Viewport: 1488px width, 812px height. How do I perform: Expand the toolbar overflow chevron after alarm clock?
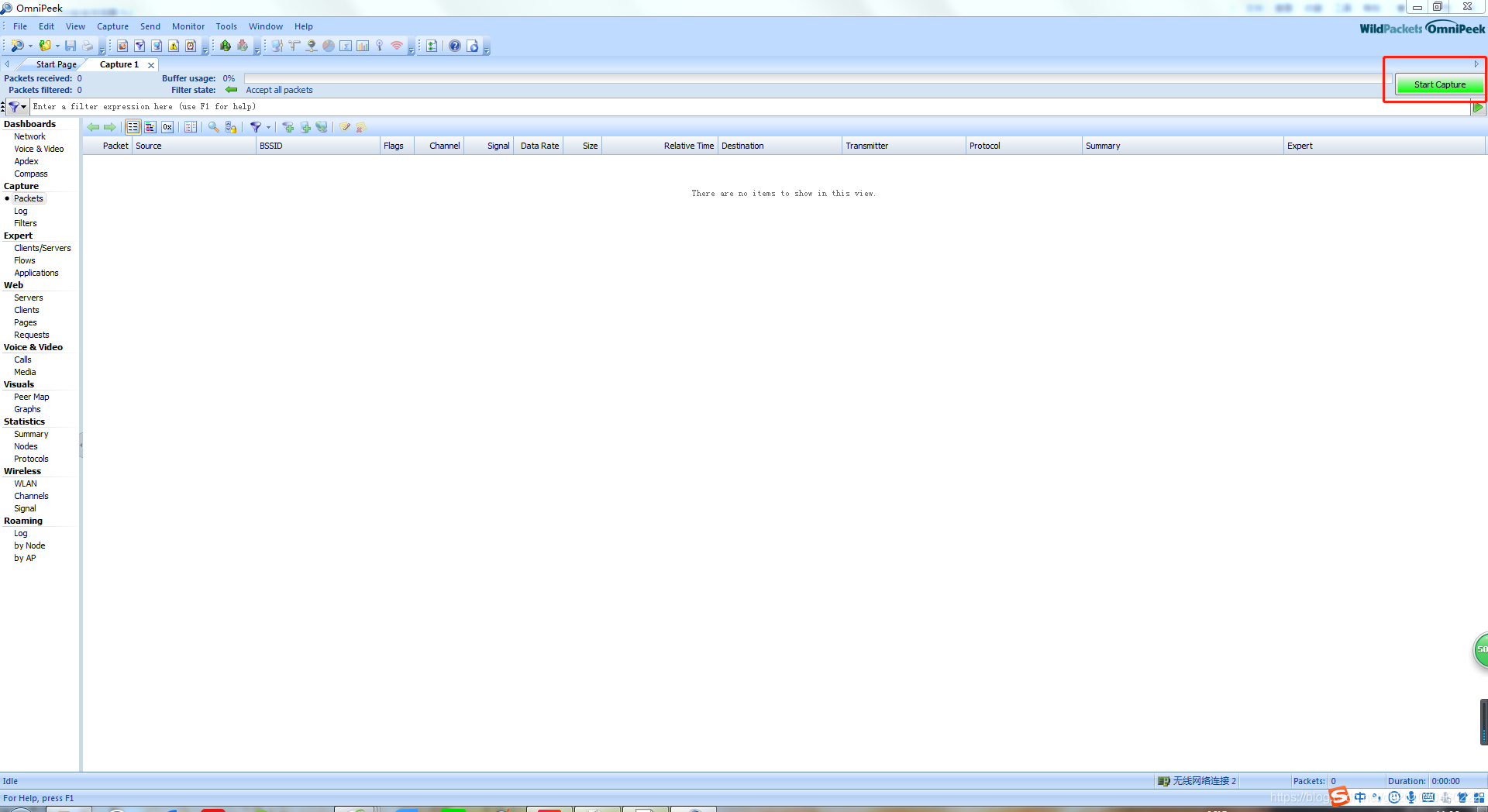coord(205,50)
